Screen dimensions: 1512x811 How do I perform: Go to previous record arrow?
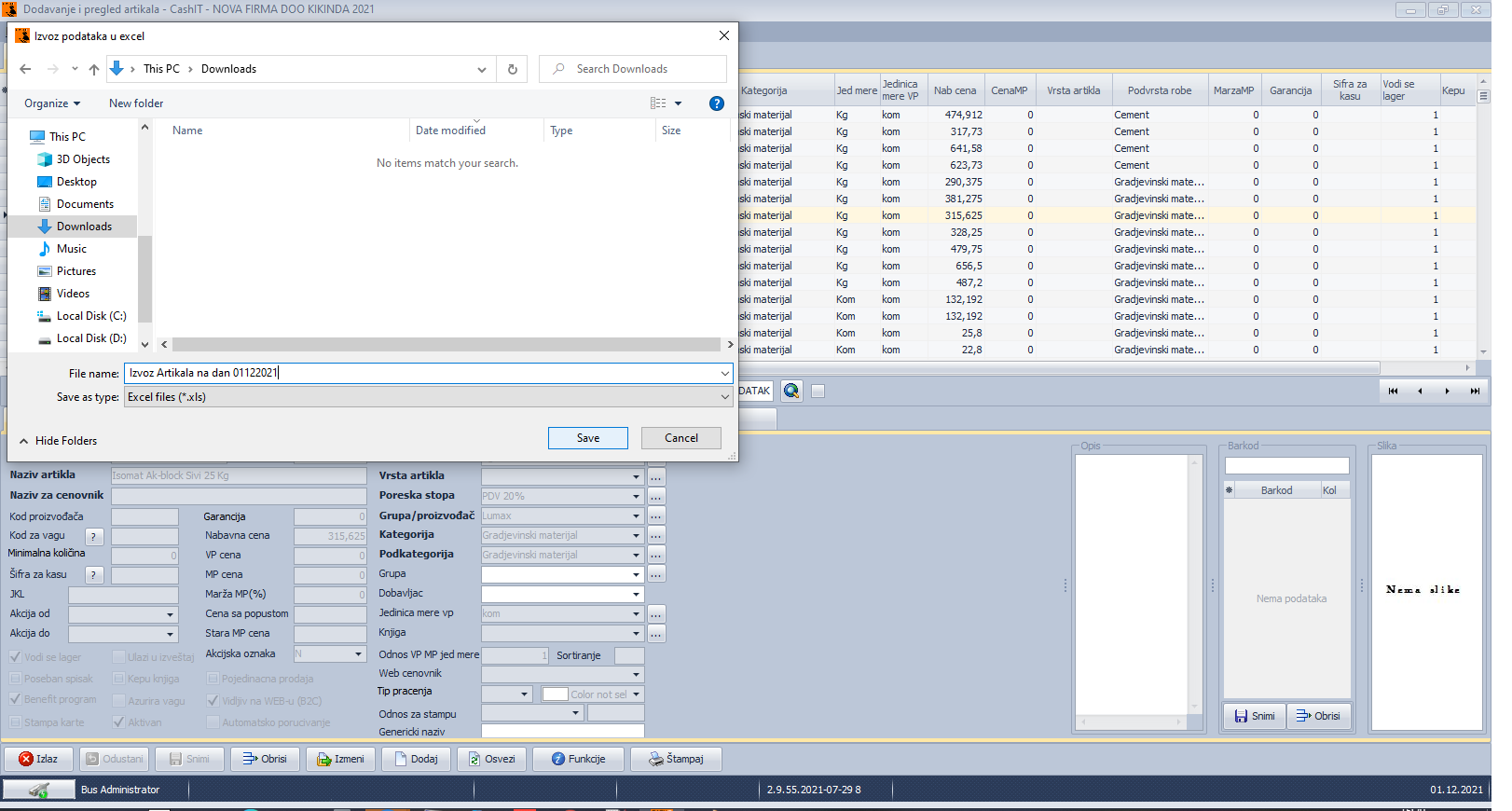click(1420, 392)
